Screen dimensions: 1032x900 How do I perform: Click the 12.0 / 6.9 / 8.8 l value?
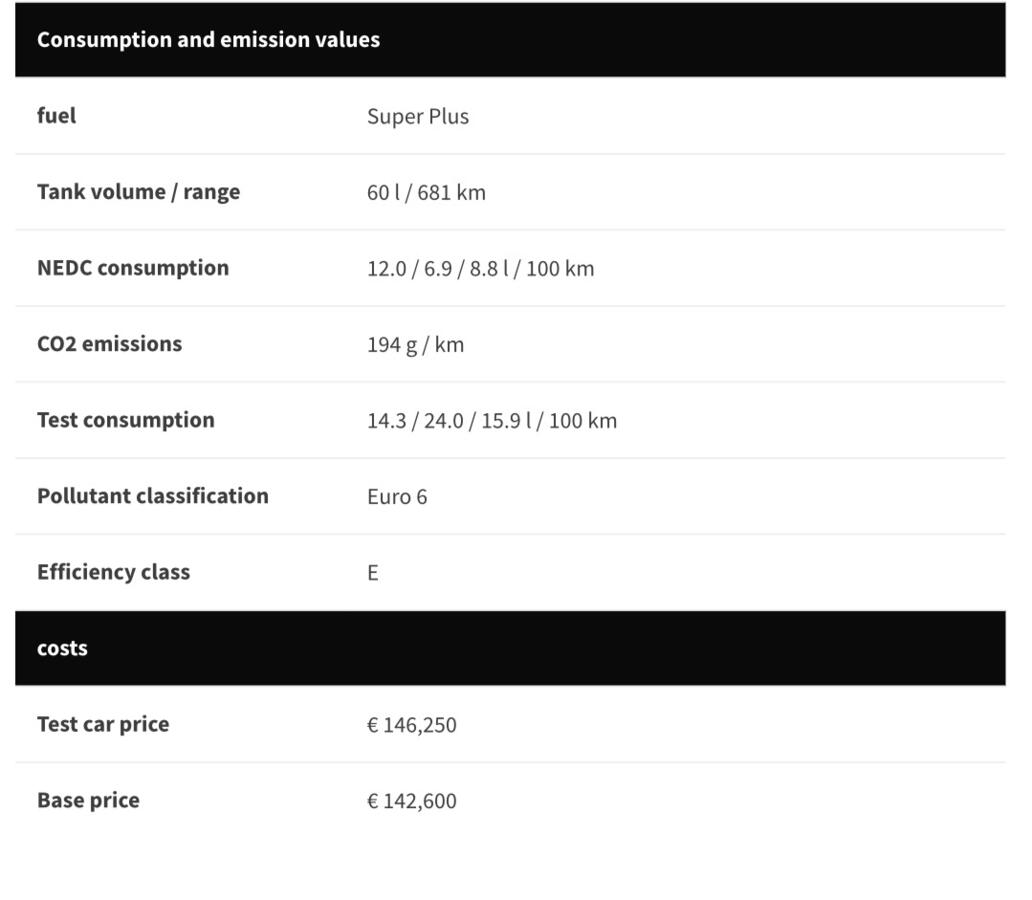(x=480, y=268)
